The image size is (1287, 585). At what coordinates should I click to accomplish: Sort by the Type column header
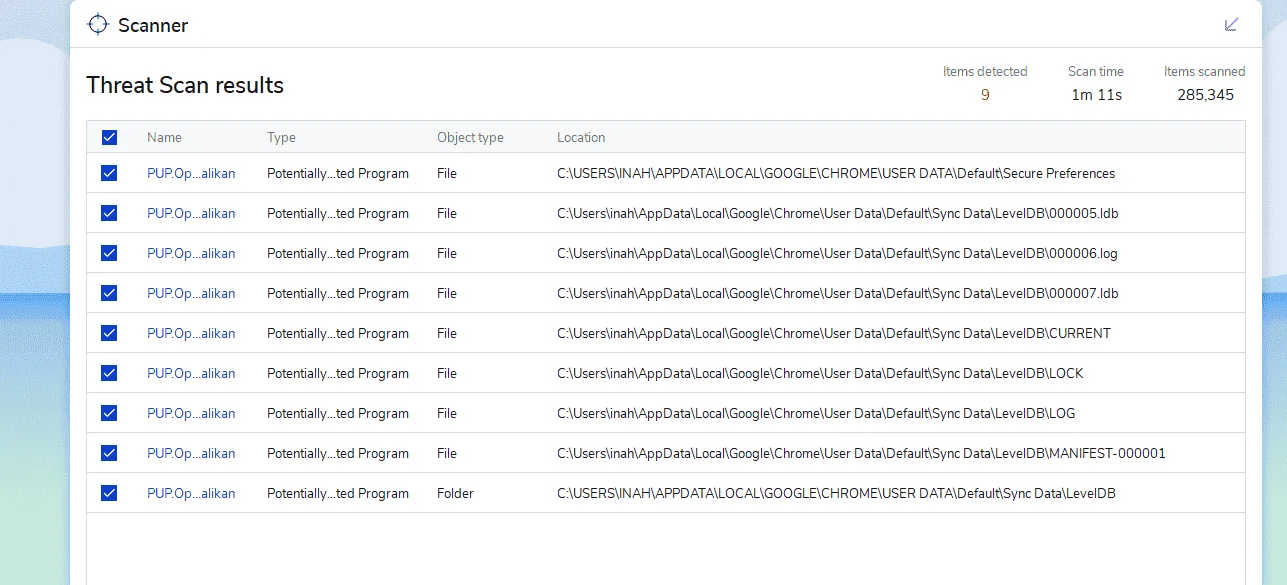click(x=281, y=137)
